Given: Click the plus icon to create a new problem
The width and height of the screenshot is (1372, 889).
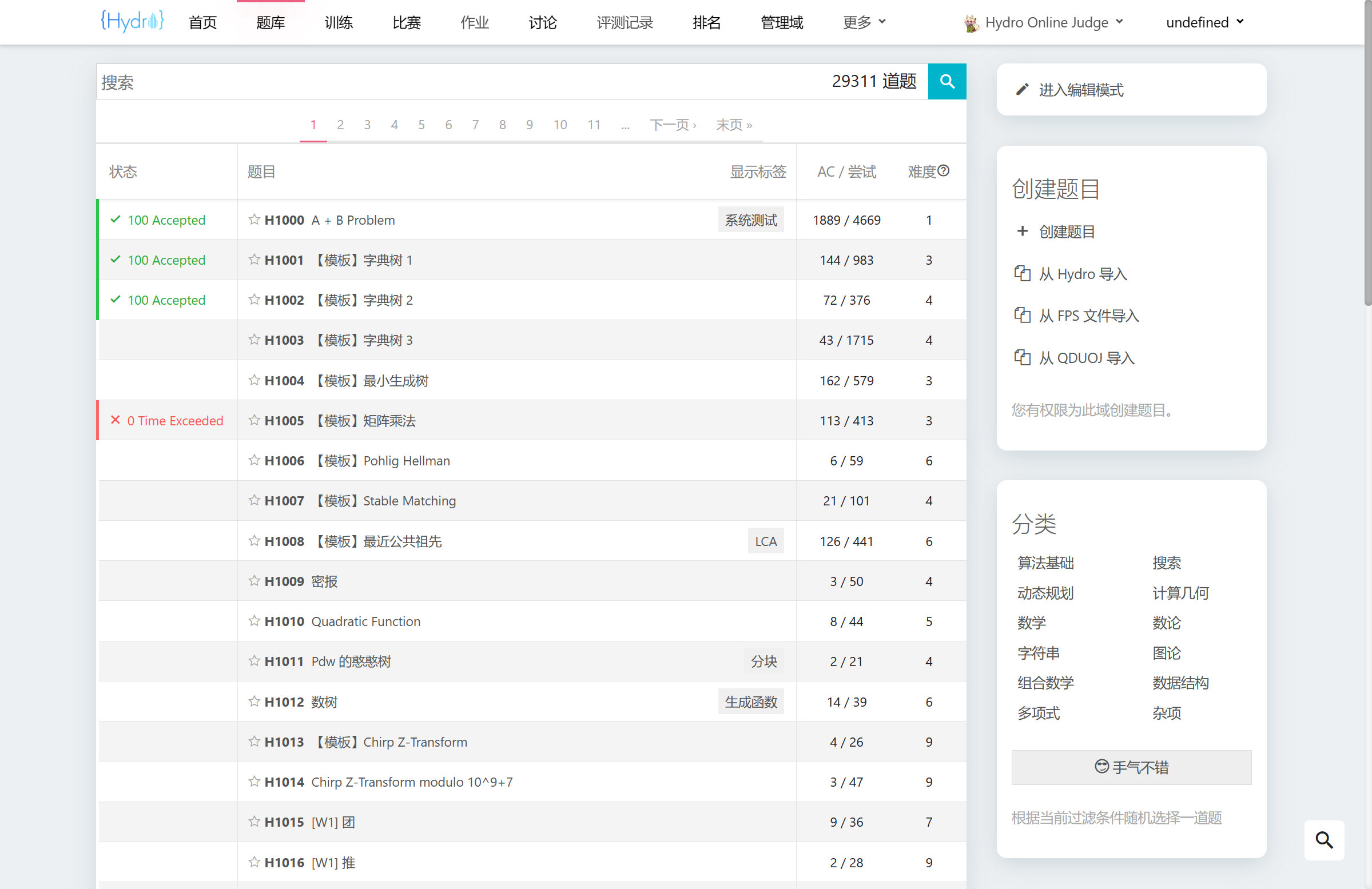Looking at the screenshot, I should click(1023, 231).
